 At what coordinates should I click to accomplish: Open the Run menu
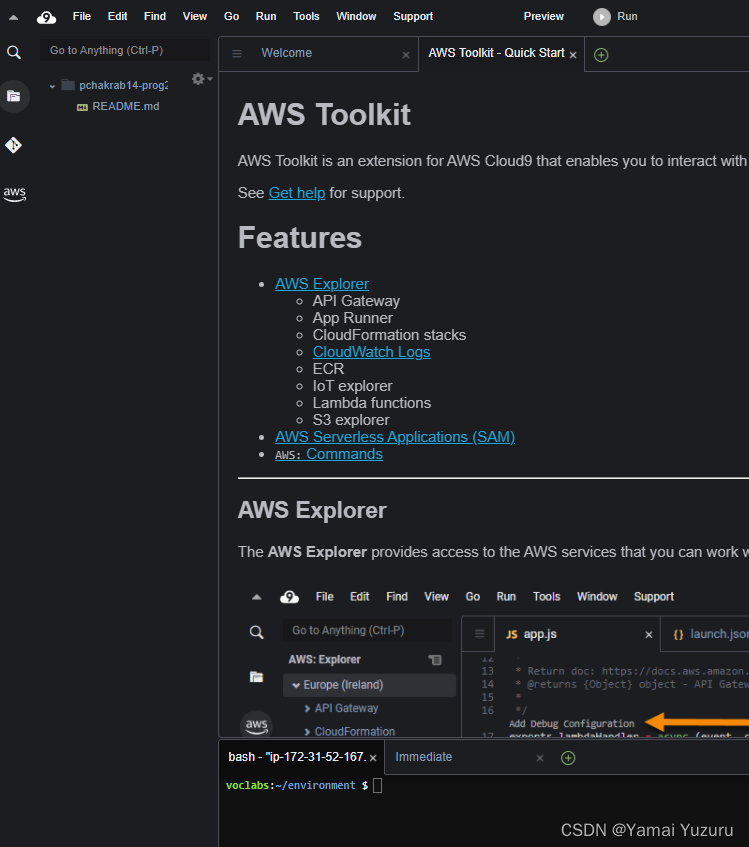(x=266, y=17)
